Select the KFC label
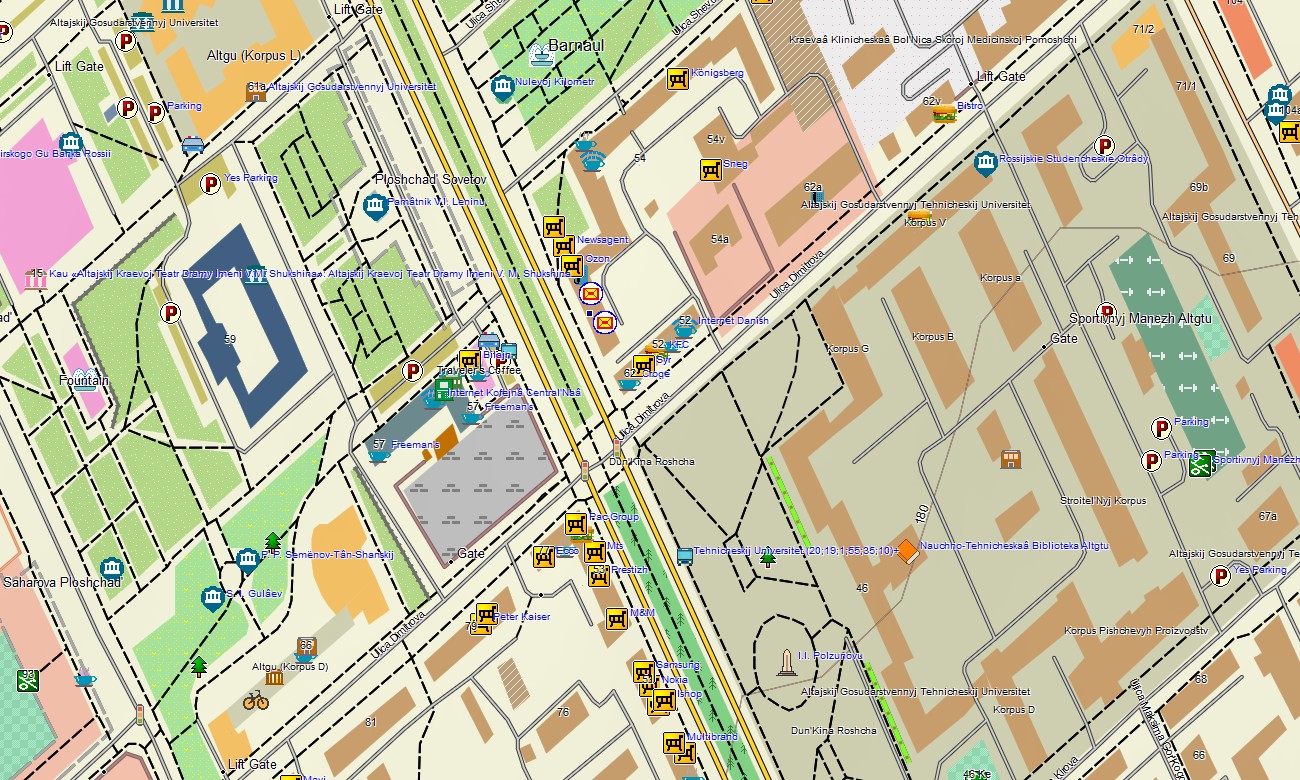Image resolution: width=1300 pixels, height=780 pixels. 679,345
